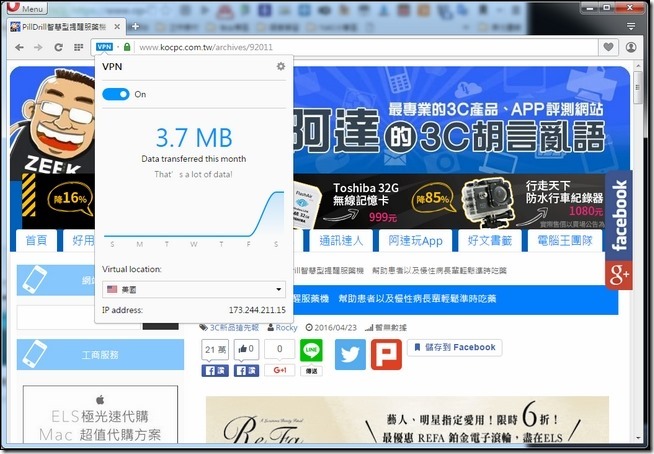Click the IP address 173.244.211.15
The width and height of the screenshot is (654, 454).
(257, 310)
